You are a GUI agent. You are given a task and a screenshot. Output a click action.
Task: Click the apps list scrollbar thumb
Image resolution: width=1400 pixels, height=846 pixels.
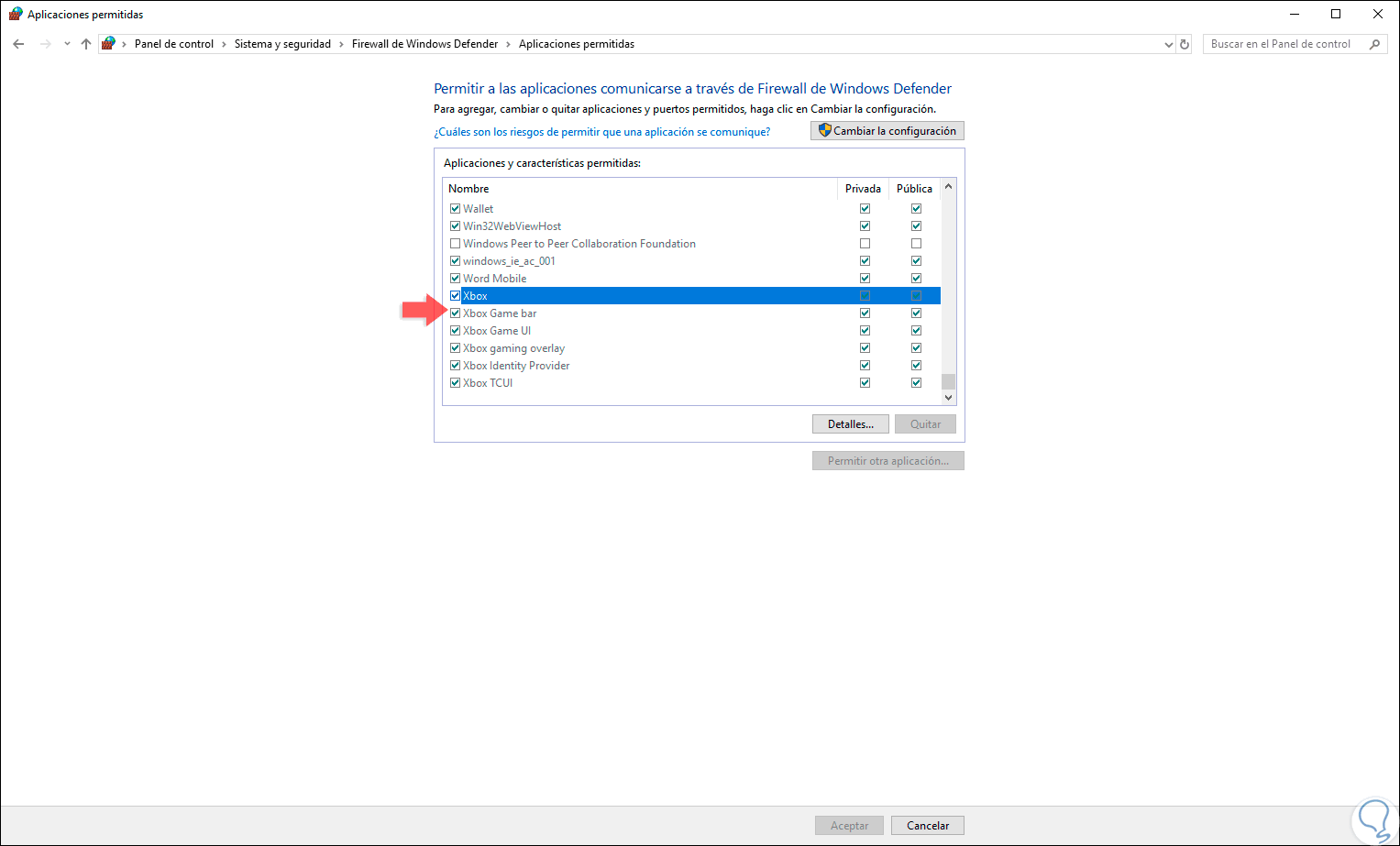pos(948,381)
